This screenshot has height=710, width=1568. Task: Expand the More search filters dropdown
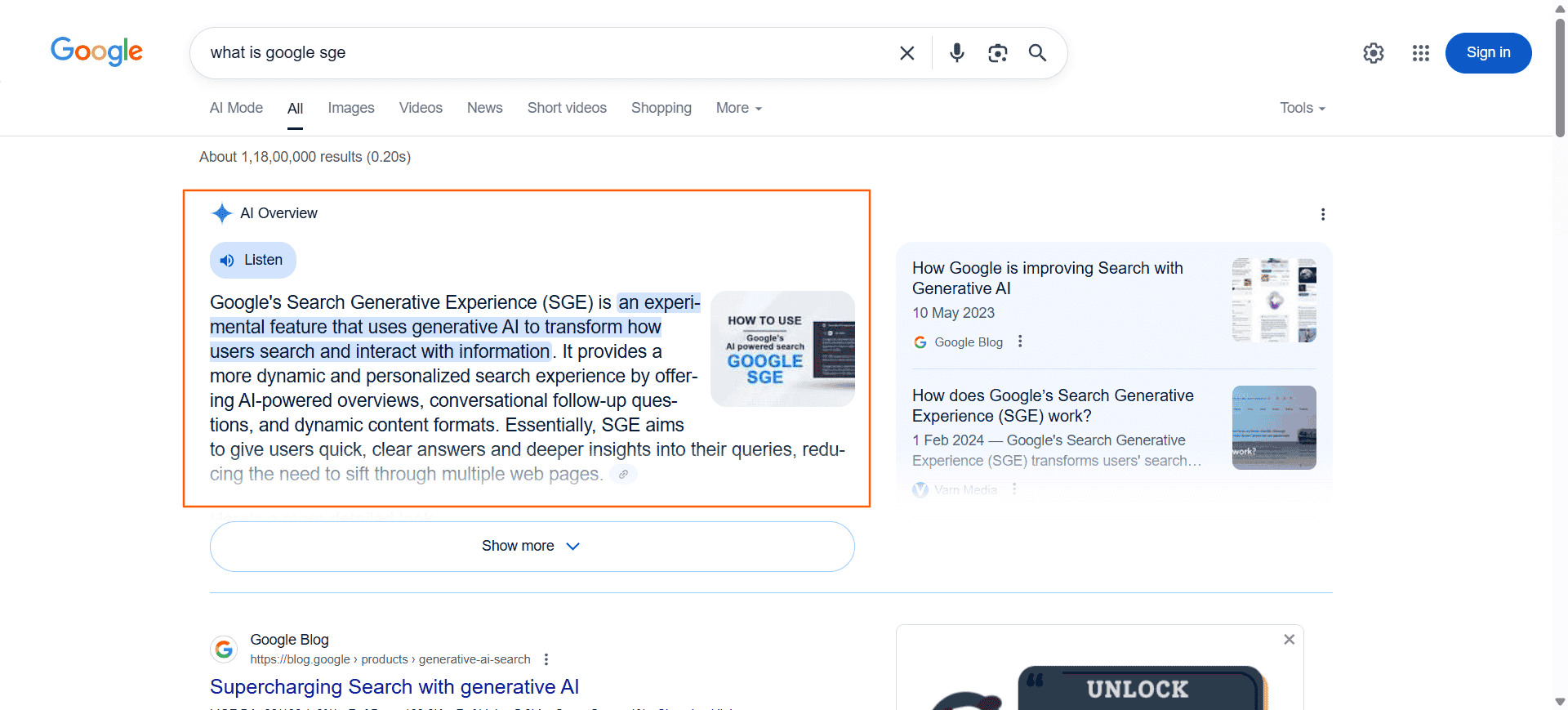click(x=738, y=108)
